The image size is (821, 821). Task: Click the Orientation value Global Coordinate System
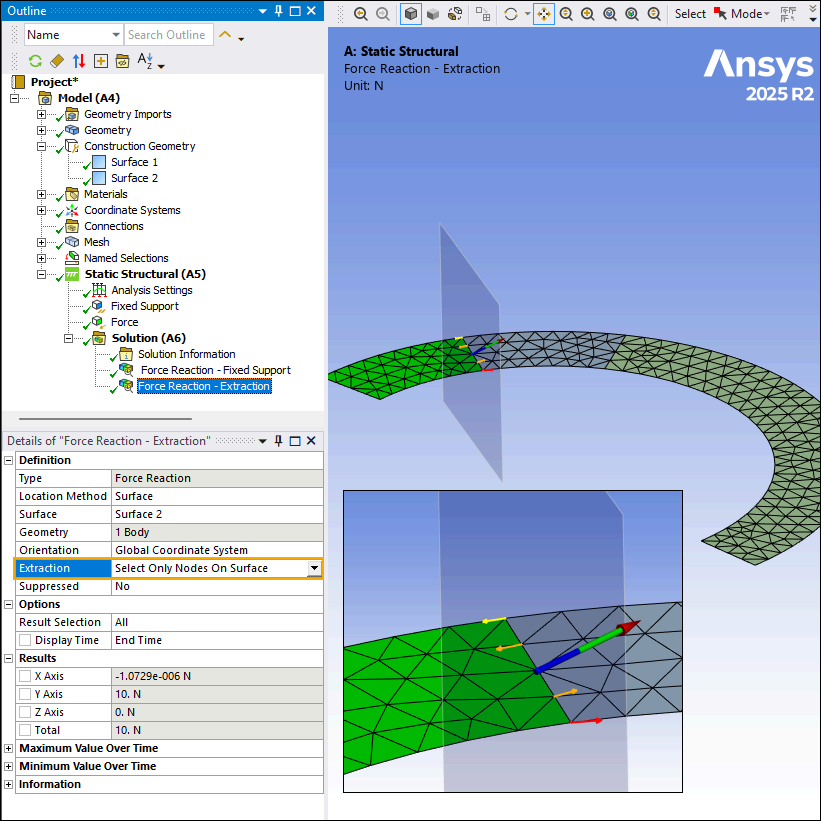pyautogui.click(x=217, y=550)
